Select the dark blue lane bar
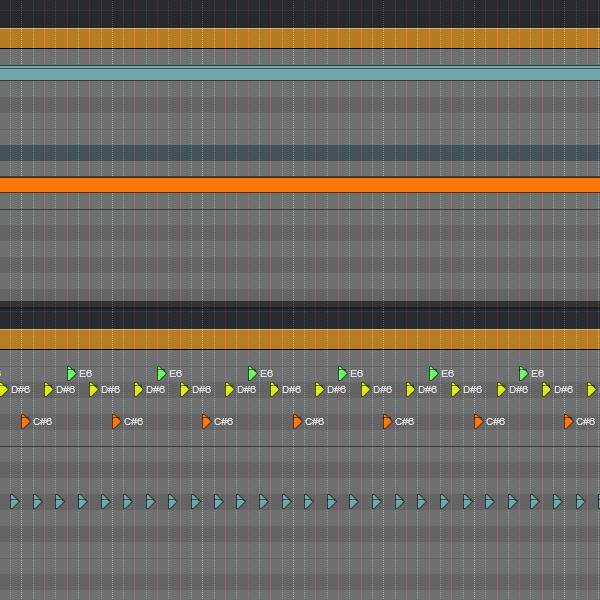 click(x=300, y=153)
